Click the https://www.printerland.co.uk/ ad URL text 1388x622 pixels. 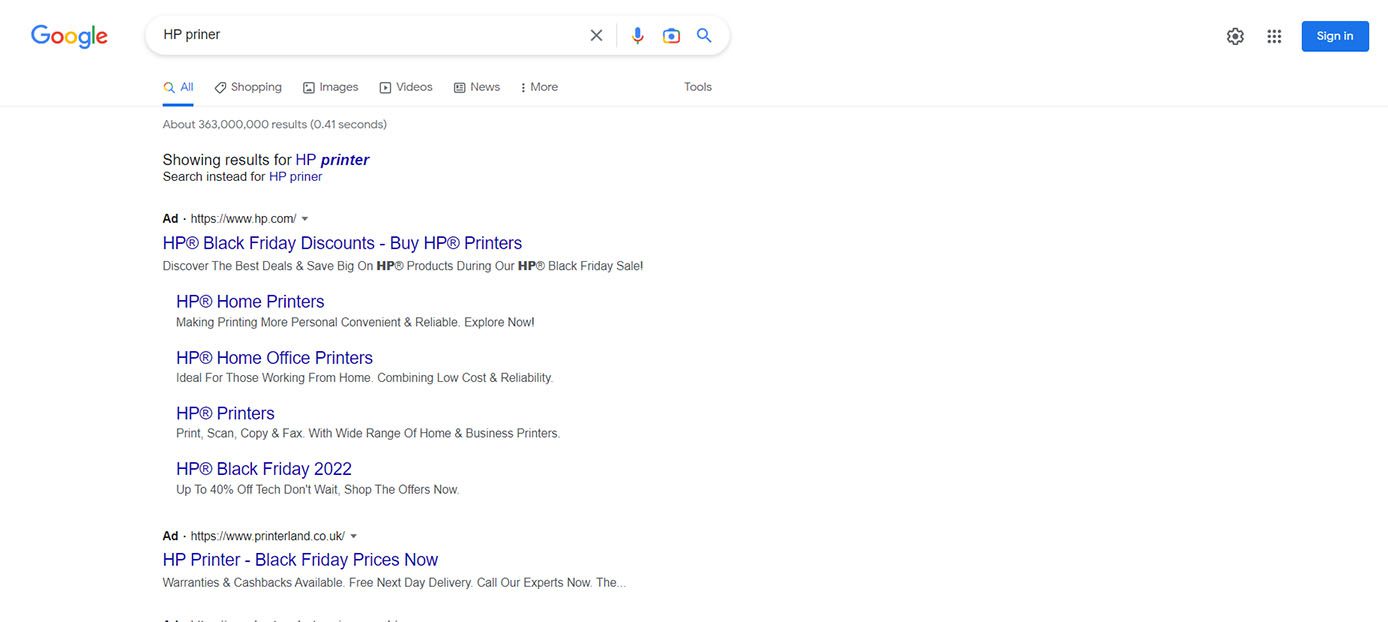[x=267, y=536]
